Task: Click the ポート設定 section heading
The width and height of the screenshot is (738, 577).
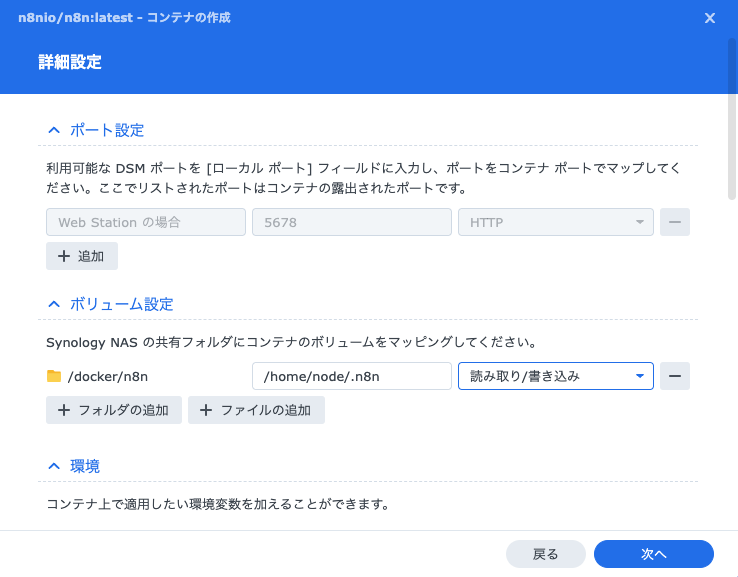Action: 107,130
